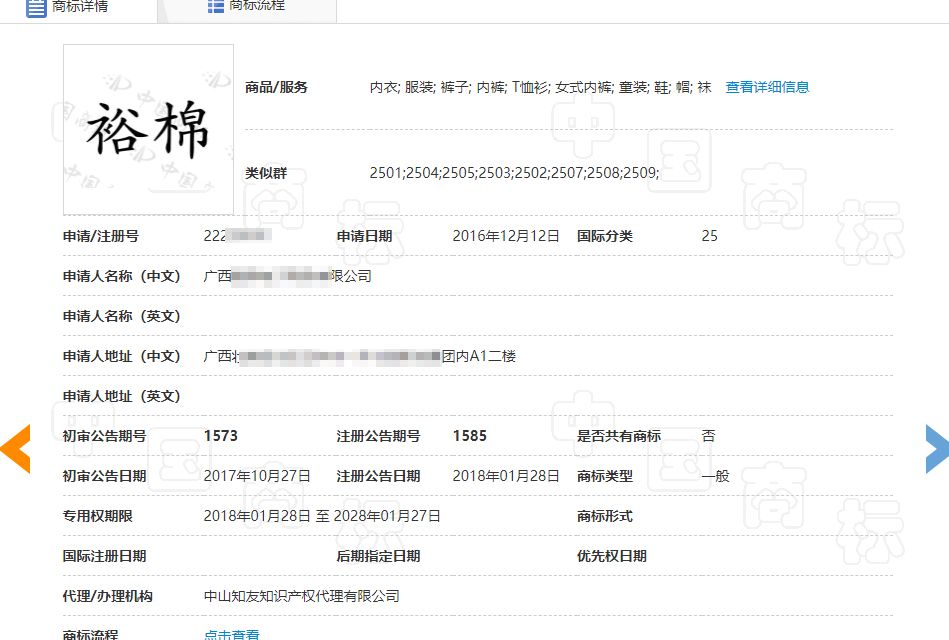Select applicant name ending in 限公司

(x=287, y=276)
